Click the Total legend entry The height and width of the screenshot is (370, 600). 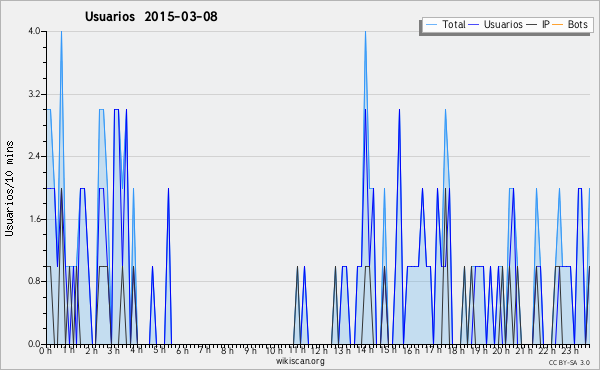pyautogui.click(x=445, y=24)
